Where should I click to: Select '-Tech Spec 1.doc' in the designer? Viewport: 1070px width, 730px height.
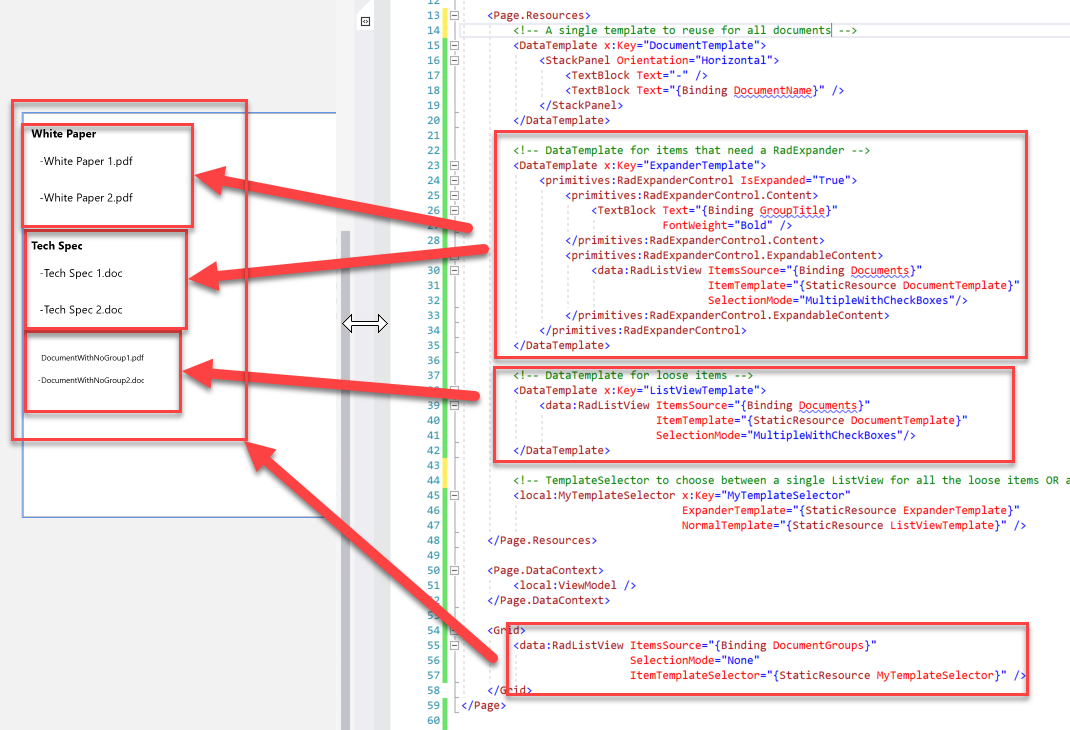tap(81, 273)
